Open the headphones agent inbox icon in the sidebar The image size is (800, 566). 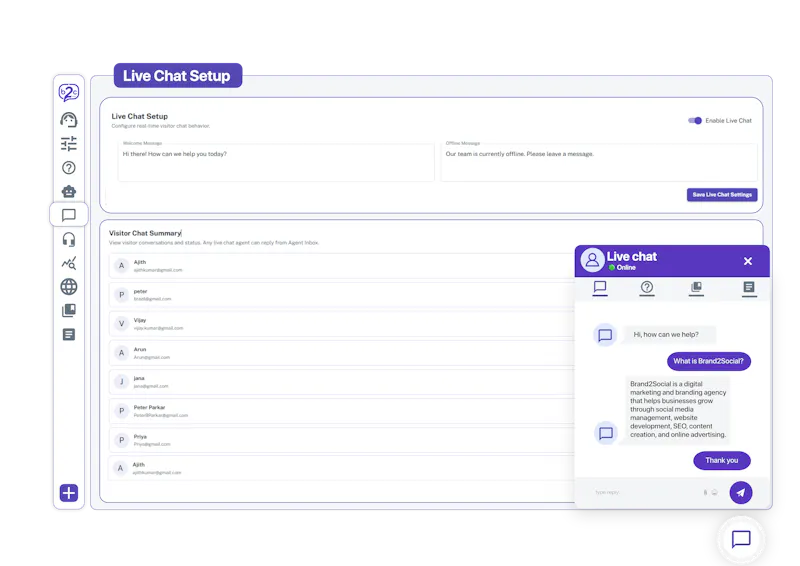68,239
